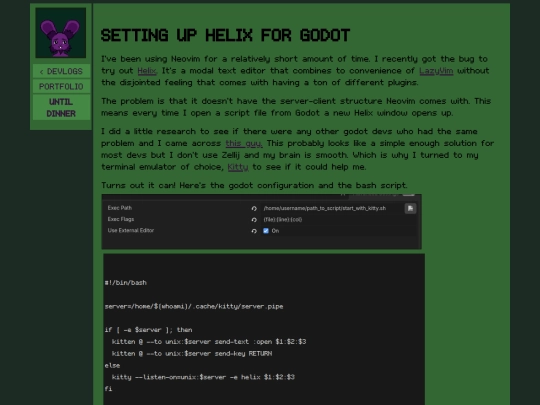The width and height of the screenshot is (540, 405).
Task: Click the Exec Path label
Action: pos(120,208)
